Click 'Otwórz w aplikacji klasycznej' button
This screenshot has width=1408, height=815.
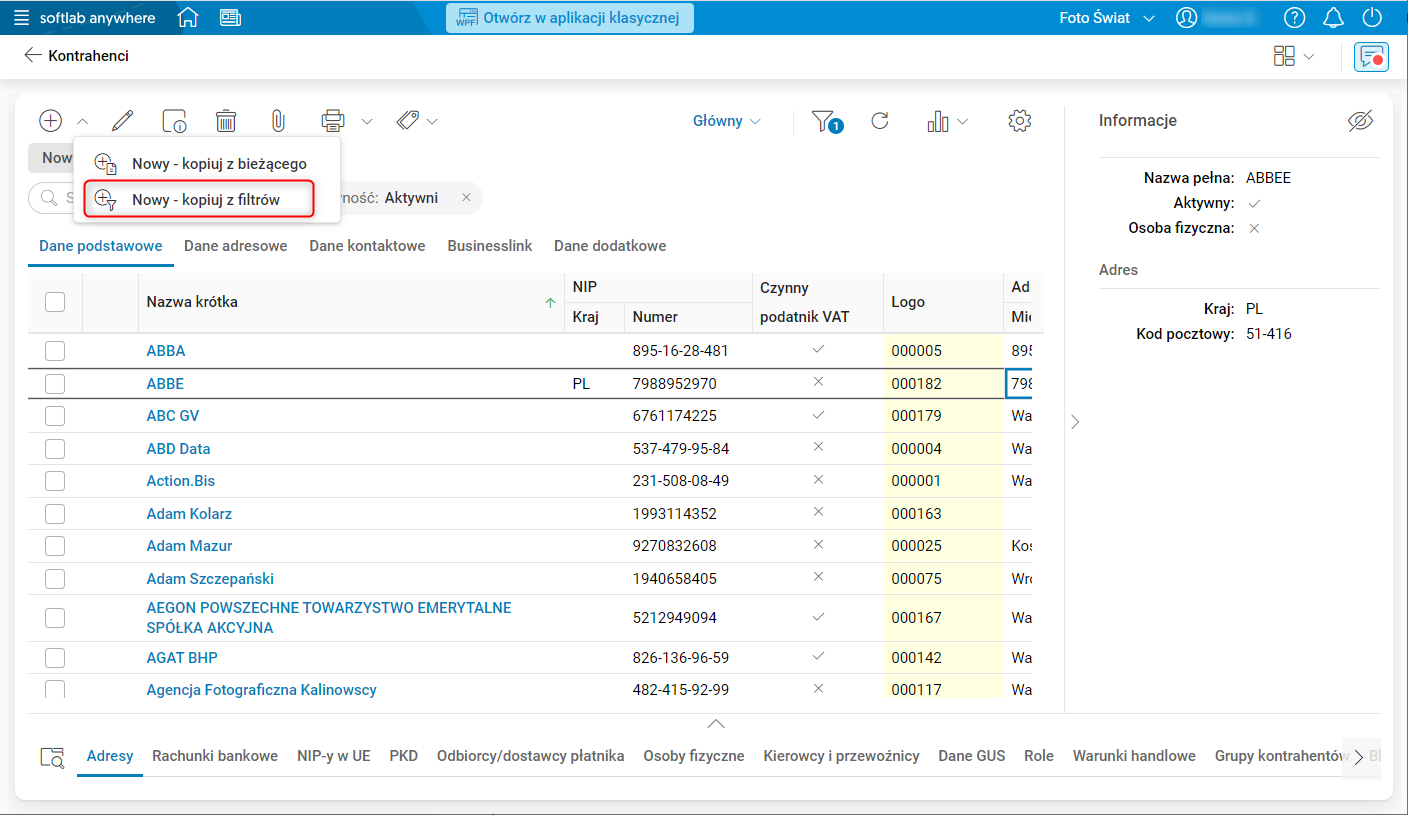click(569, 18)
